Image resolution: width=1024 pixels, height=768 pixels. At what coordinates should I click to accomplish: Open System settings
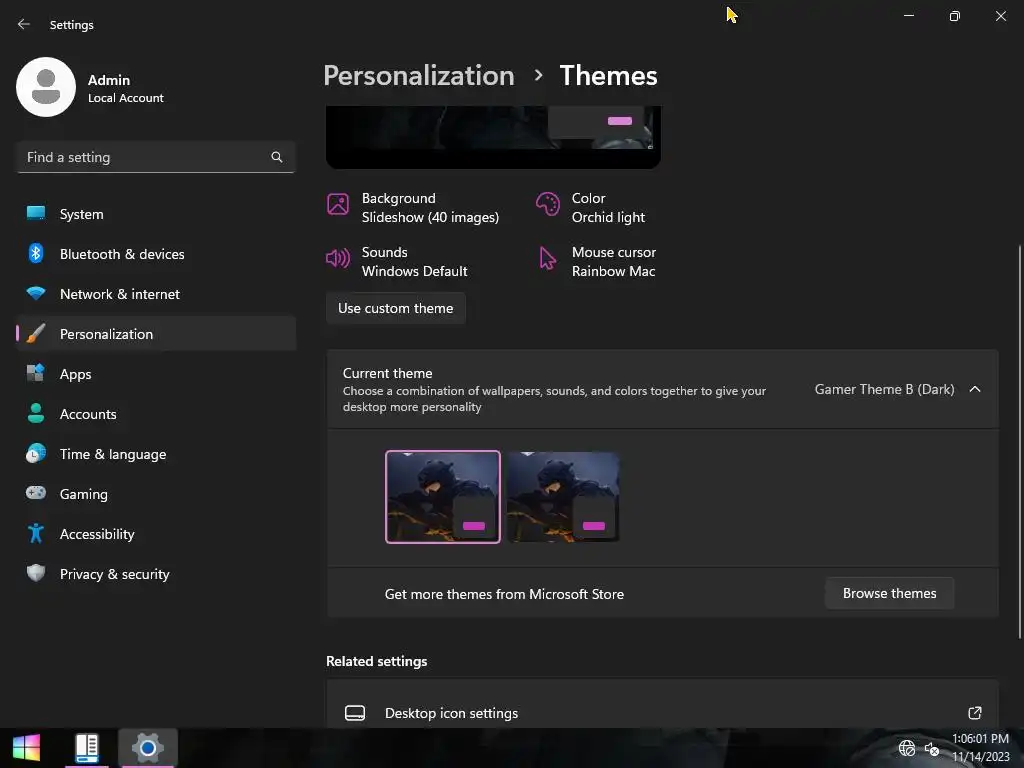click(x=156, y=214)
